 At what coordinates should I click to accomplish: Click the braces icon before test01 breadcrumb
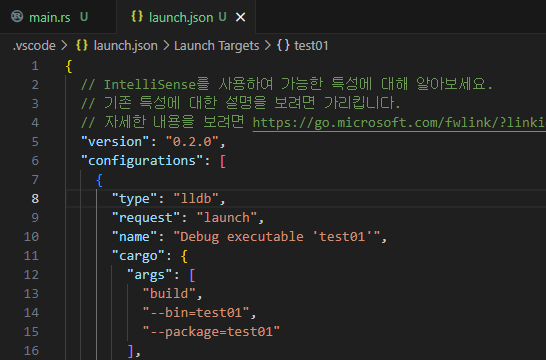pyautogui.click(x=283, y=45)
